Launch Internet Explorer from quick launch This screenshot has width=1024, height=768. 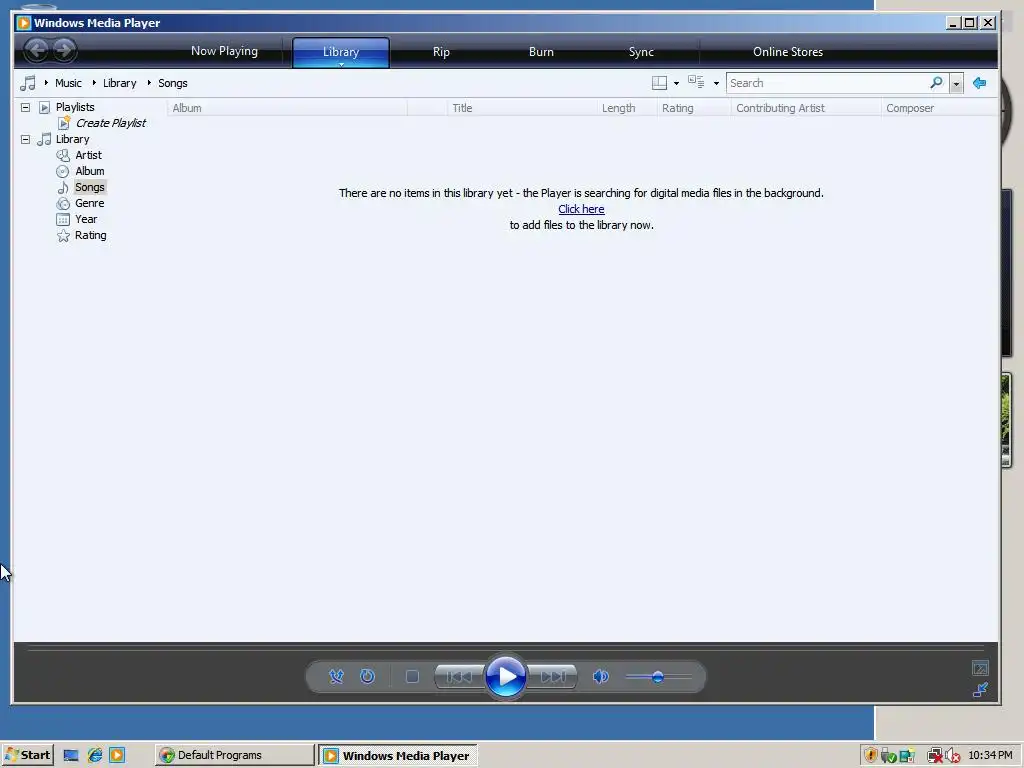(95, 756)
